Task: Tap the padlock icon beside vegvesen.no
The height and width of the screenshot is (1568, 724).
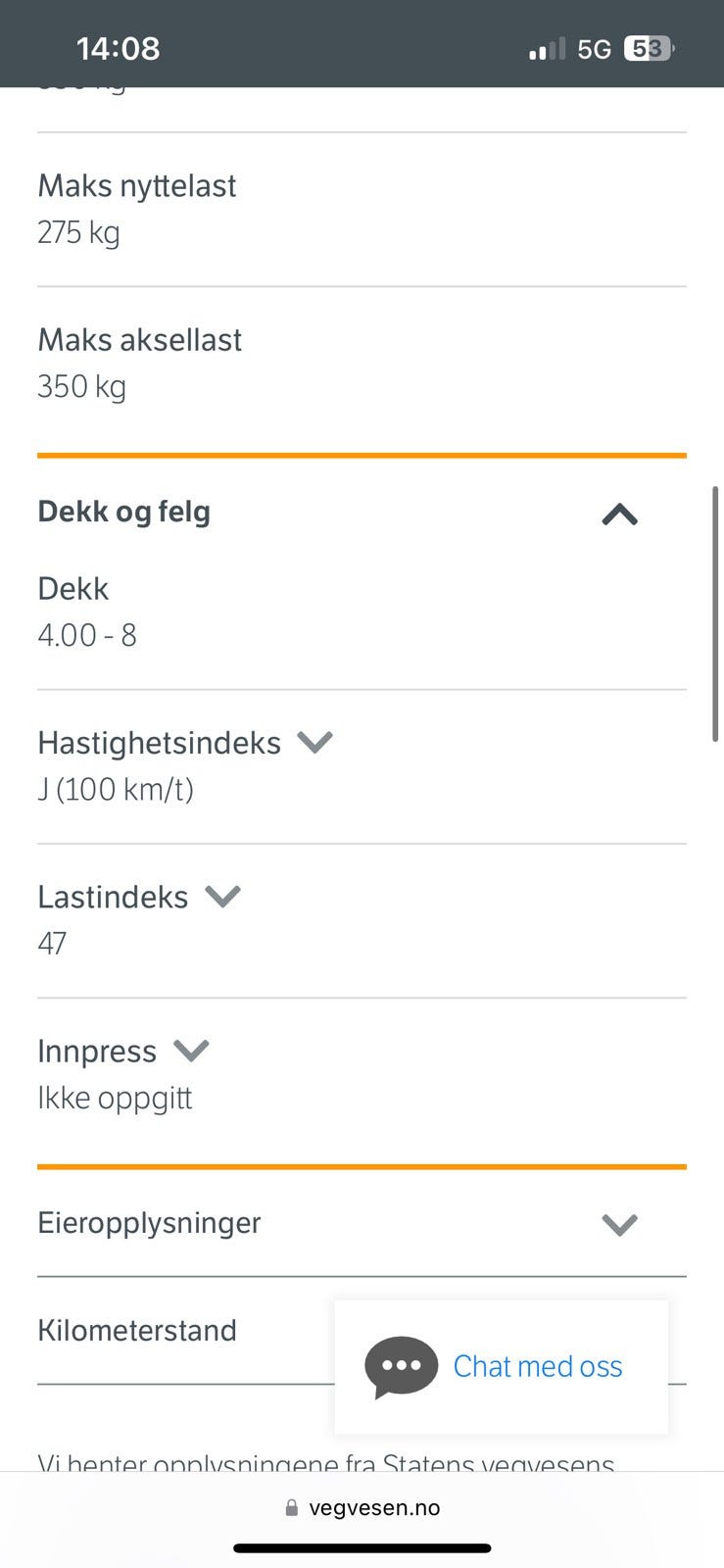Action: [291, 1508]
